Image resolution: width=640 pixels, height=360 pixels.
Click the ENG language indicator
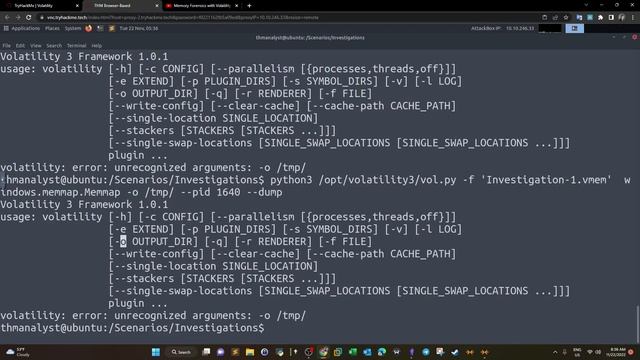[577, 352]
